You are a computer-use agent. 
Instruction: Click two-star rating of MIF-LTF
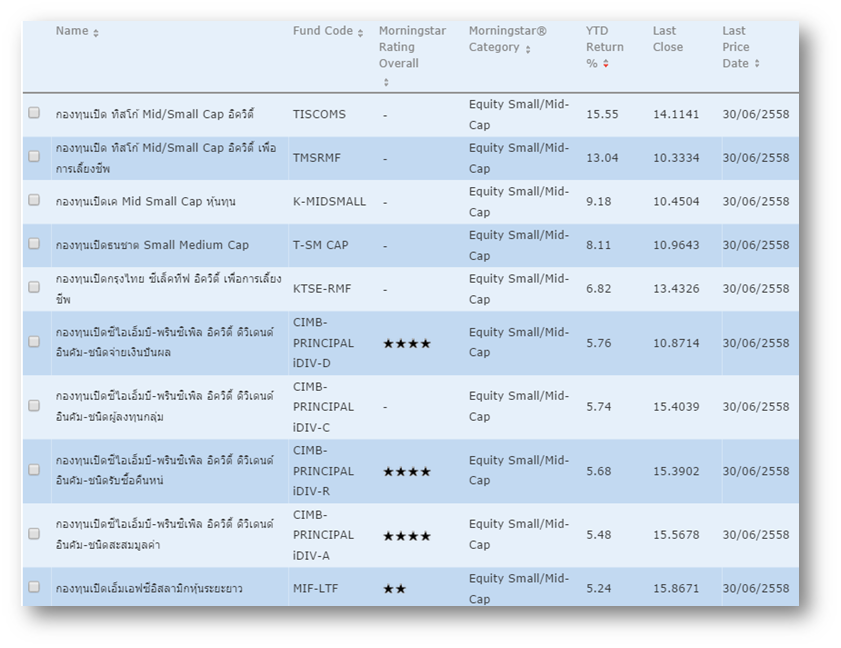(x=394, y=589)
